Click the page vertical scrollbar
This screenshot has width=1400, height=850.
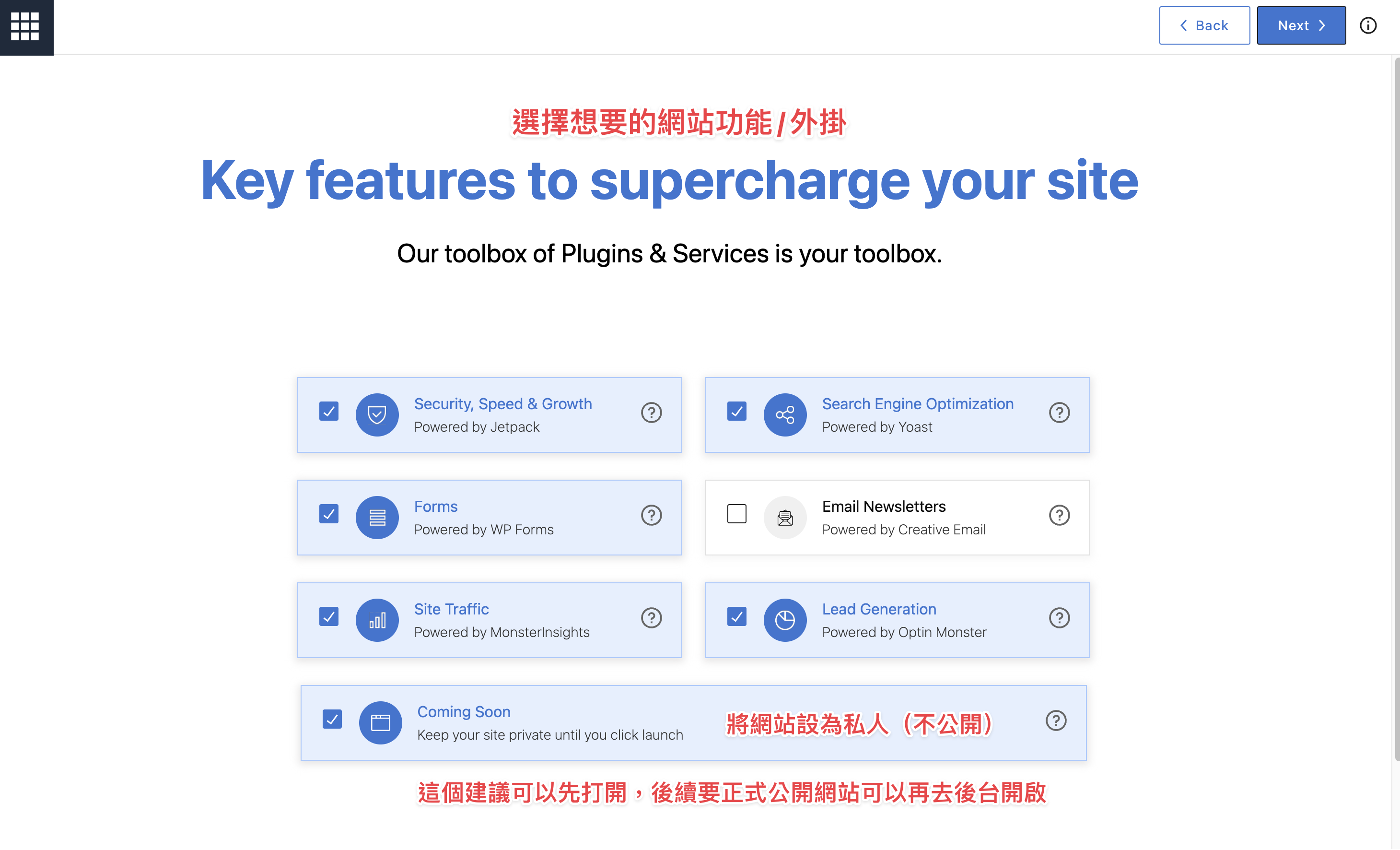tap(1396, 409)
